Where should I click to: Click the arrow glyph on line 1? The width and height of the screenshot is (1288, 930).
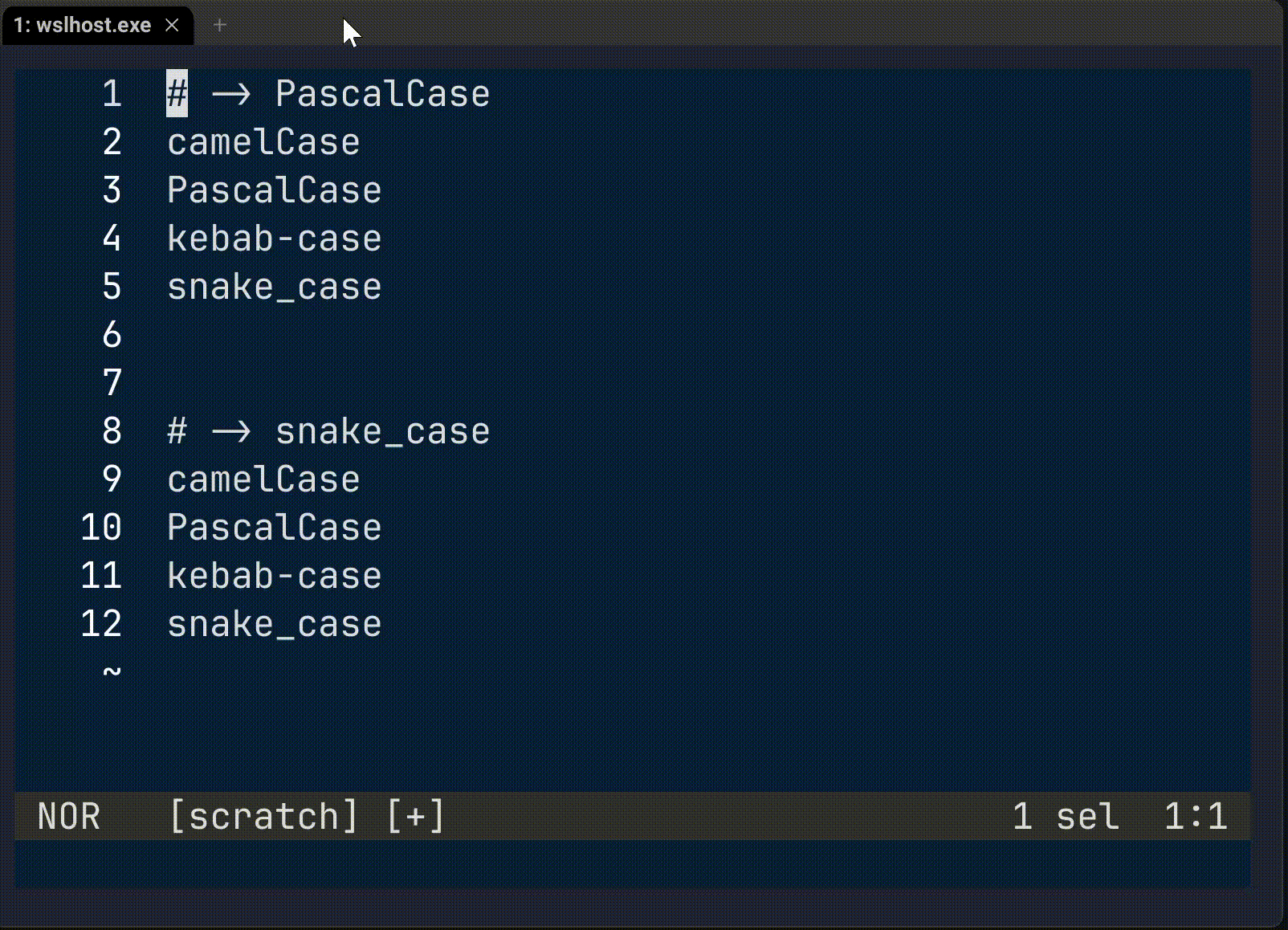click(x=233, y=94)
